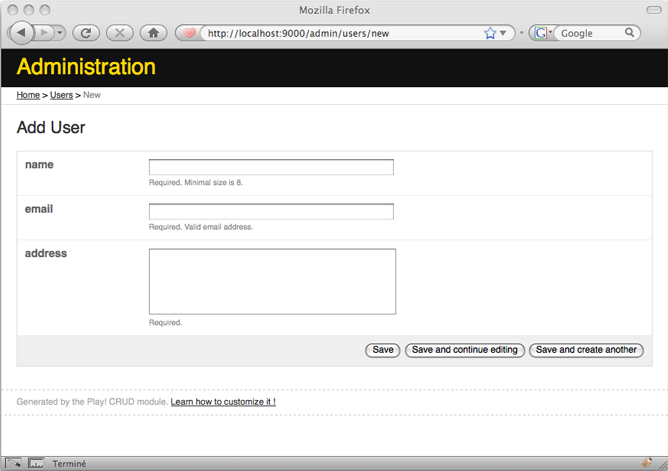Screen dimensions: 668x471
Task: Click Save and continue editing
Action: [x=465, y=350]
